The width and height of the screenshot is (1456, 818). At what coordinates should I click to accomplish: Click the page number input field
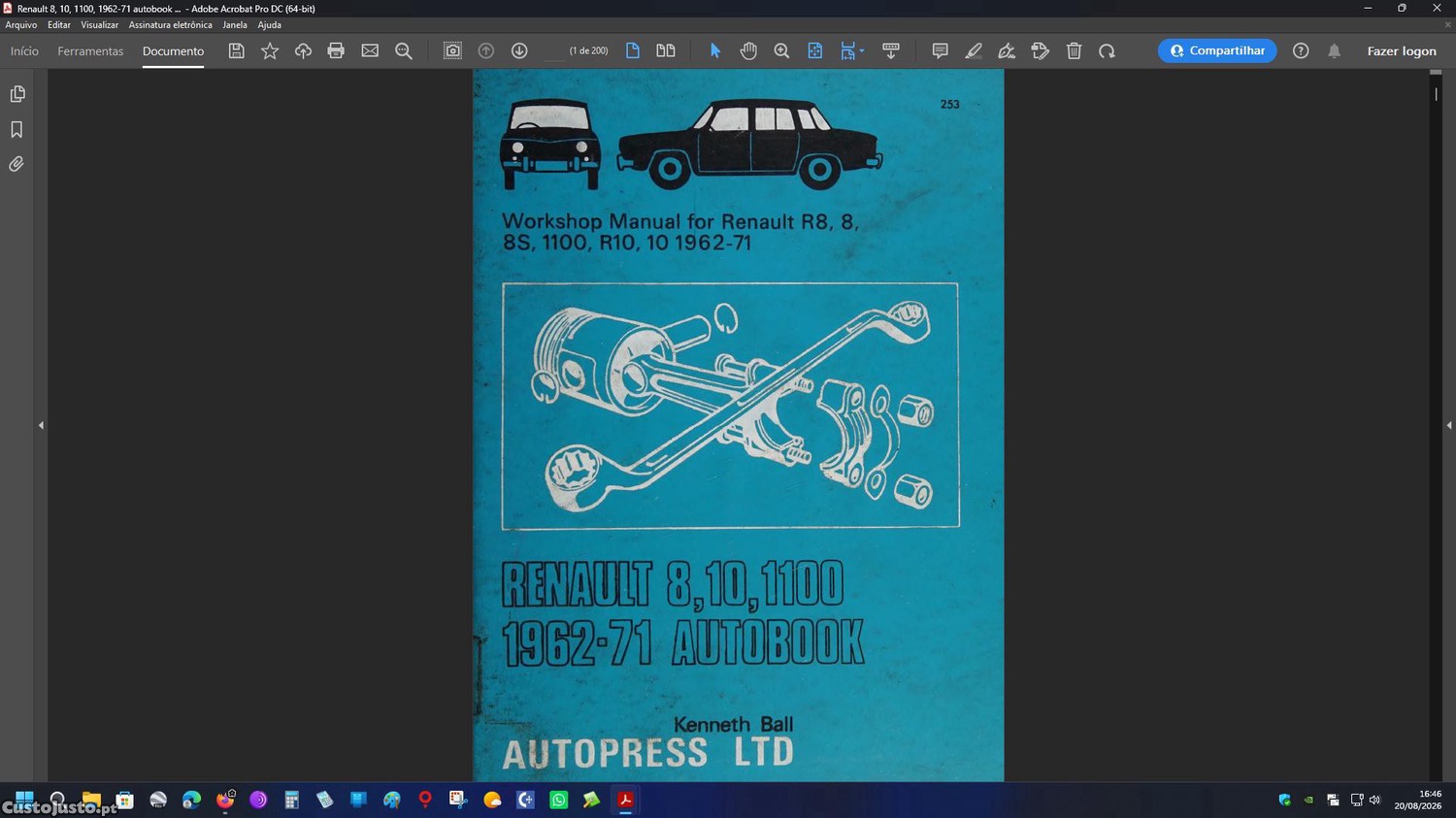coord(553,50)
